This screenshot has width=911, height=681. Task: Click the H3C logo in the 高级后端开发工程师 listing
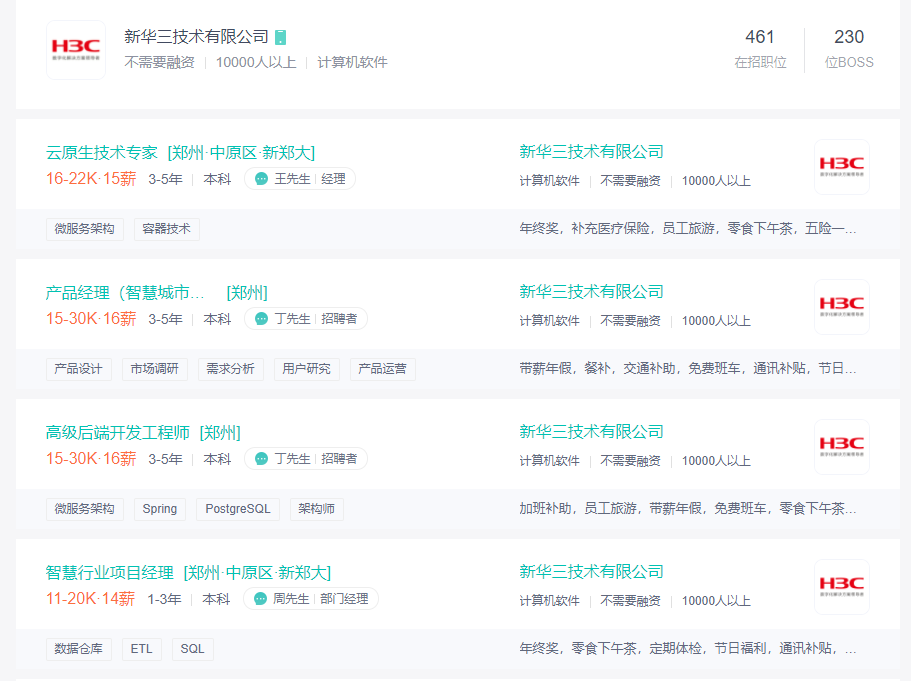pyautogui.click(x=841, y=446)
